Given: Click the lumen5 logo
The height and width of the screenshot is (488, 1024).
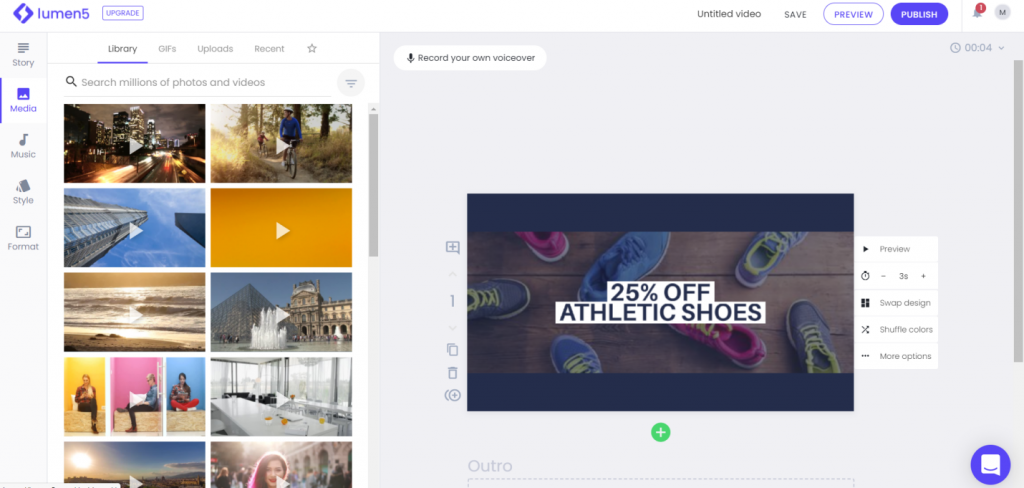Looking at the screenshot, I should tap(51, 13).
